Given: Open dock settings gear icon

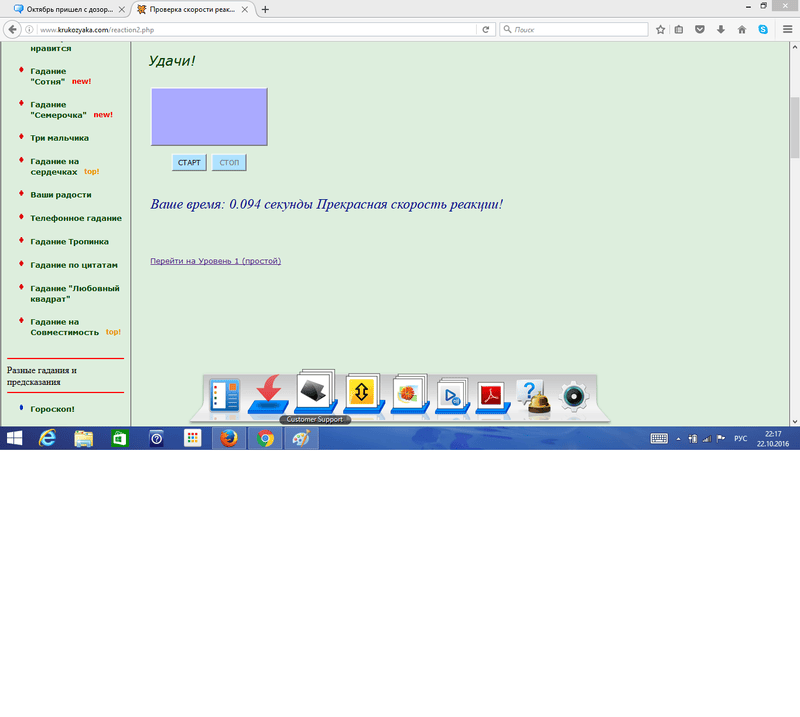Looking at the screenshot, I should point(574,396).
